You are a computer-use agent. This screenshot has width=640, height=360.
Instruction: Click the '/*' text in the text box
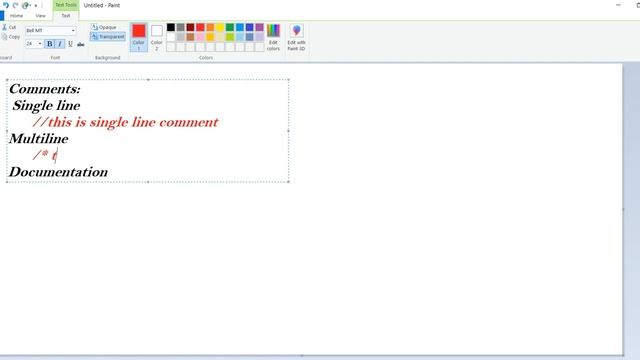[41, 155]
